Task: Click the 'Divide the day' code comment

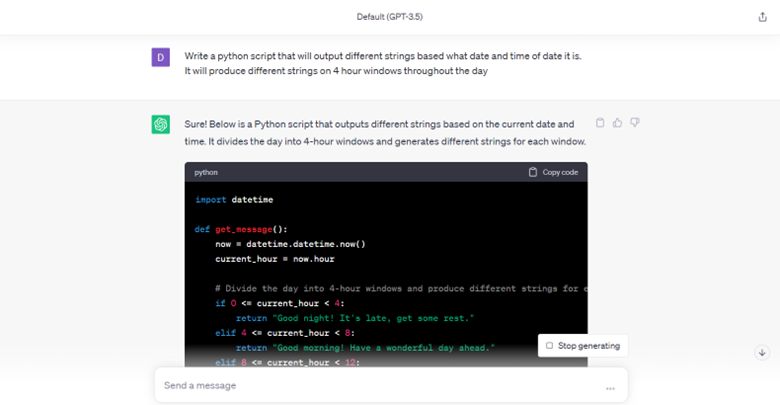Action: click(x=401, y=289)
